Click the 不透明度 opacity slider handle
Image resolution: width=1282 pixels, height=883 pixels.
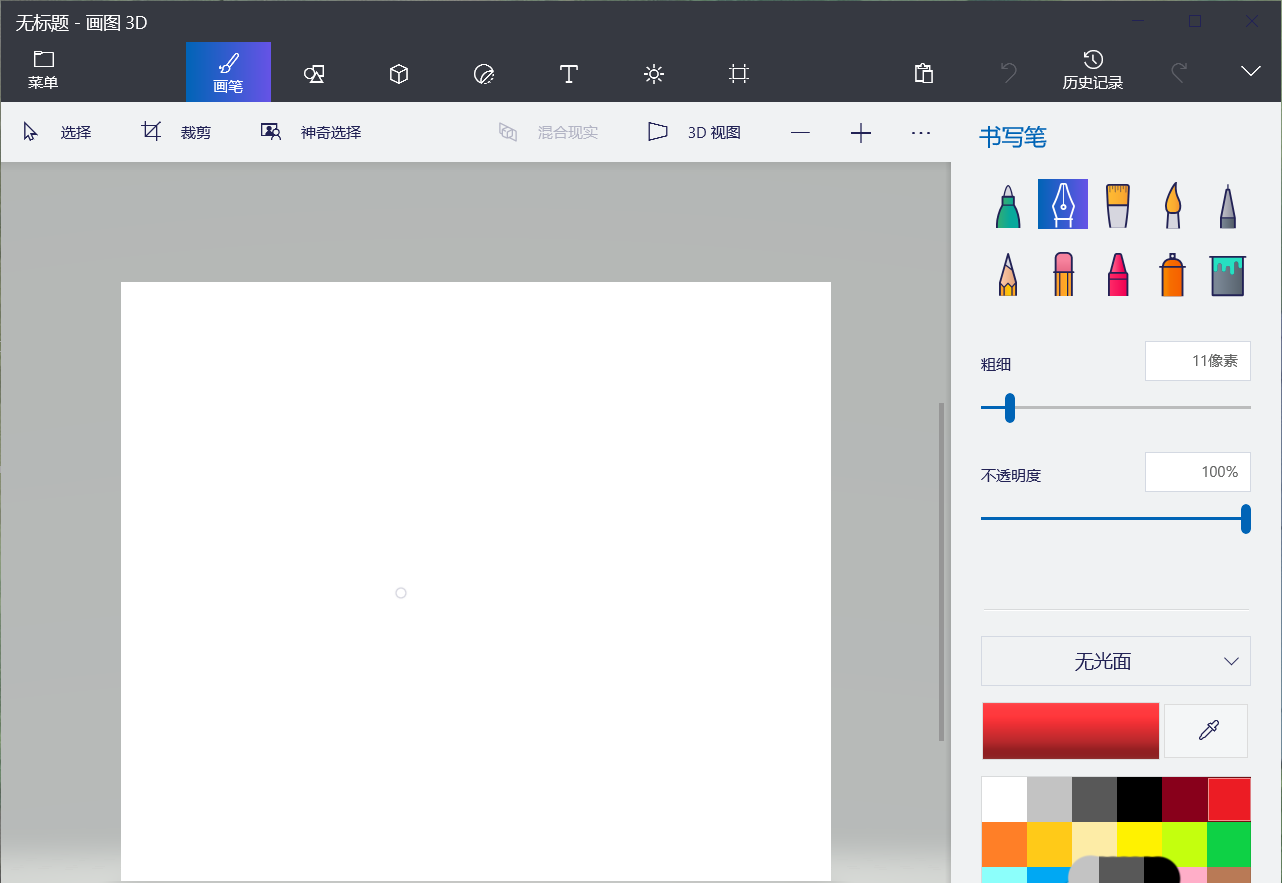pos(1245,518)
